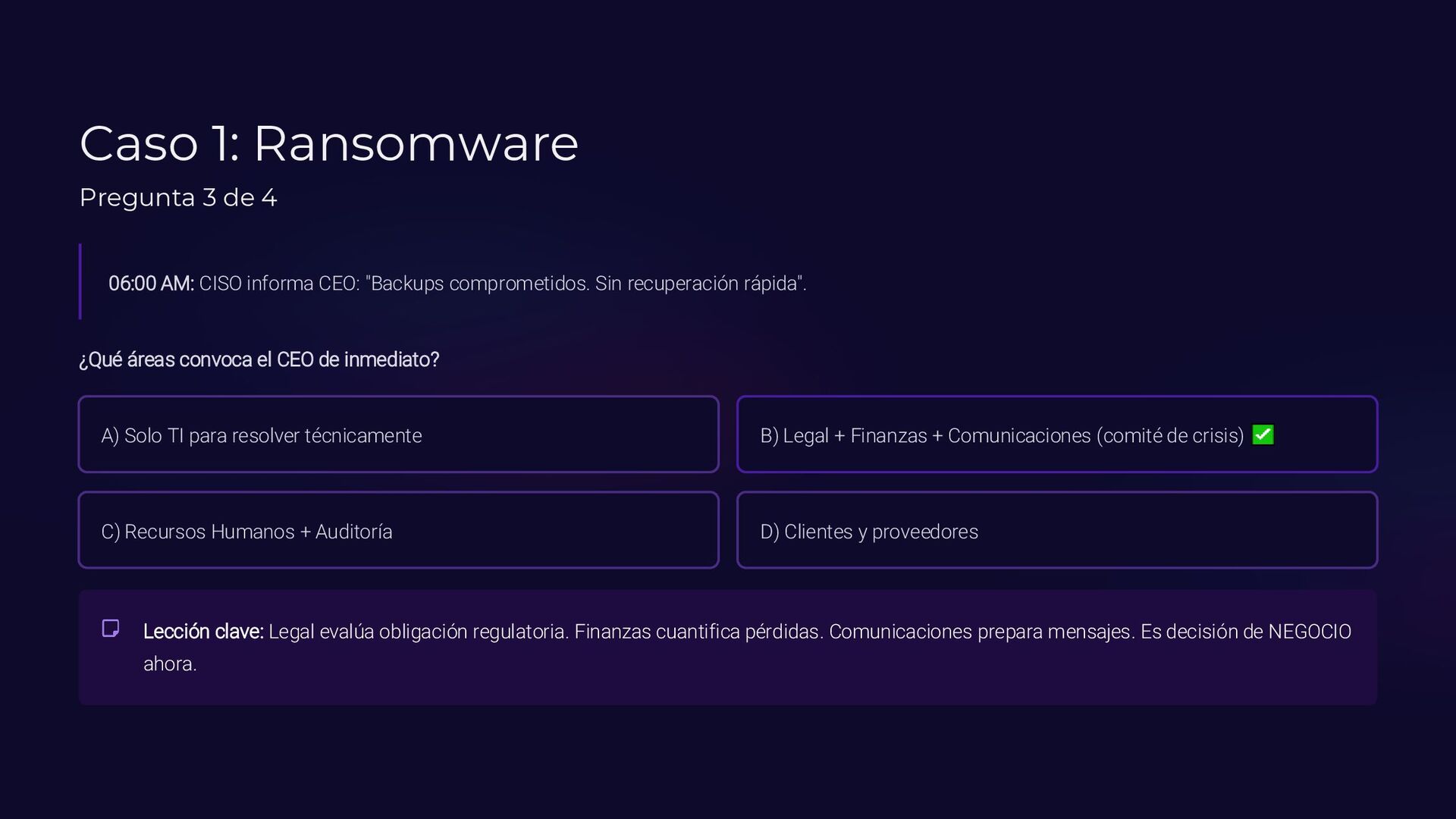Viewport: 1456px width, 819px height.
Task: Select answer D) Clientes y proveedores
Action: point(1056,531)
